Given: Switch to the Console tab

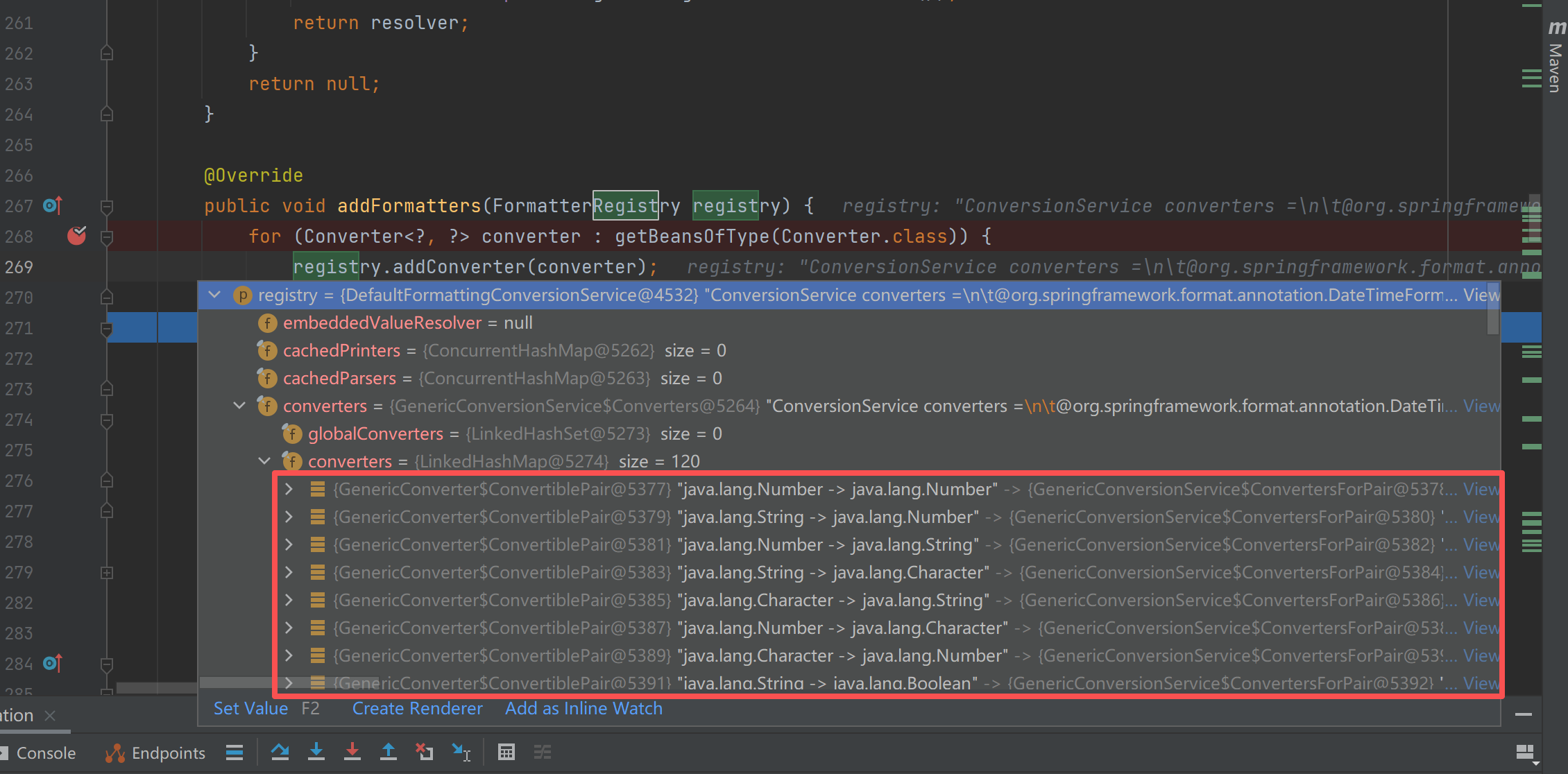Looking at the screenshot, I should pyautogui.click(x=46, y=753).
